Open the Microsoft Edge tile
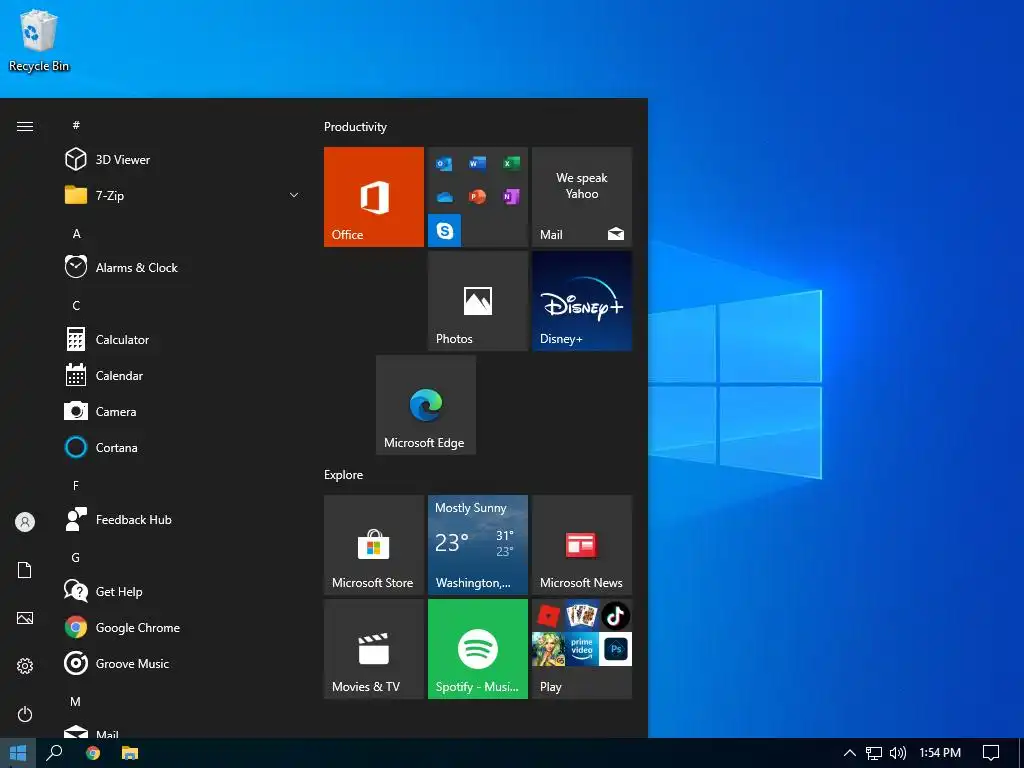1024x768 pixels. 426,405
